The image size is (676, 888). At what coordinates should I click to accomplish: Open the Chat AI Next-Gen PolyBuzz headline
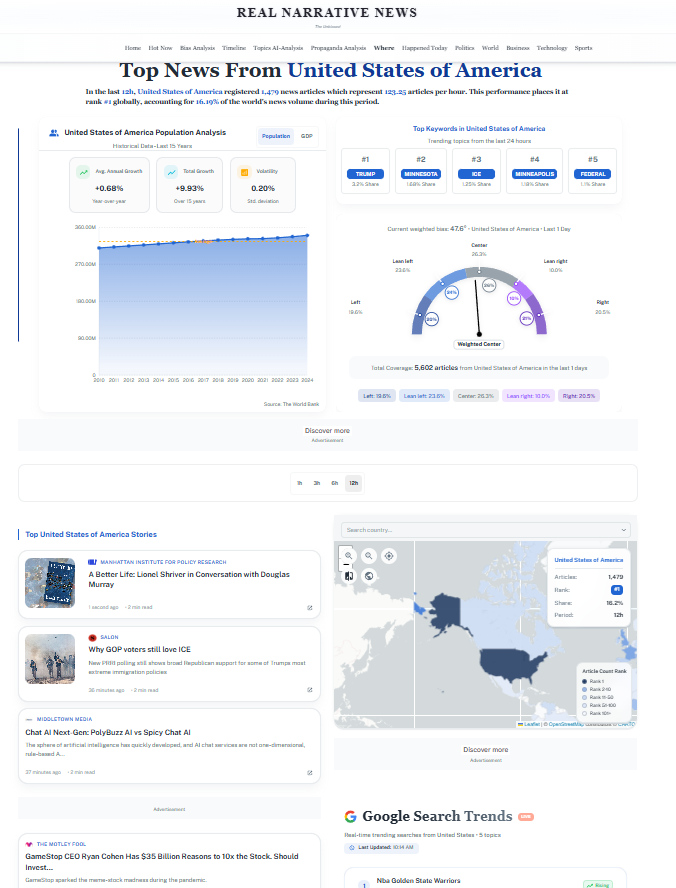(x=108, y=732)
